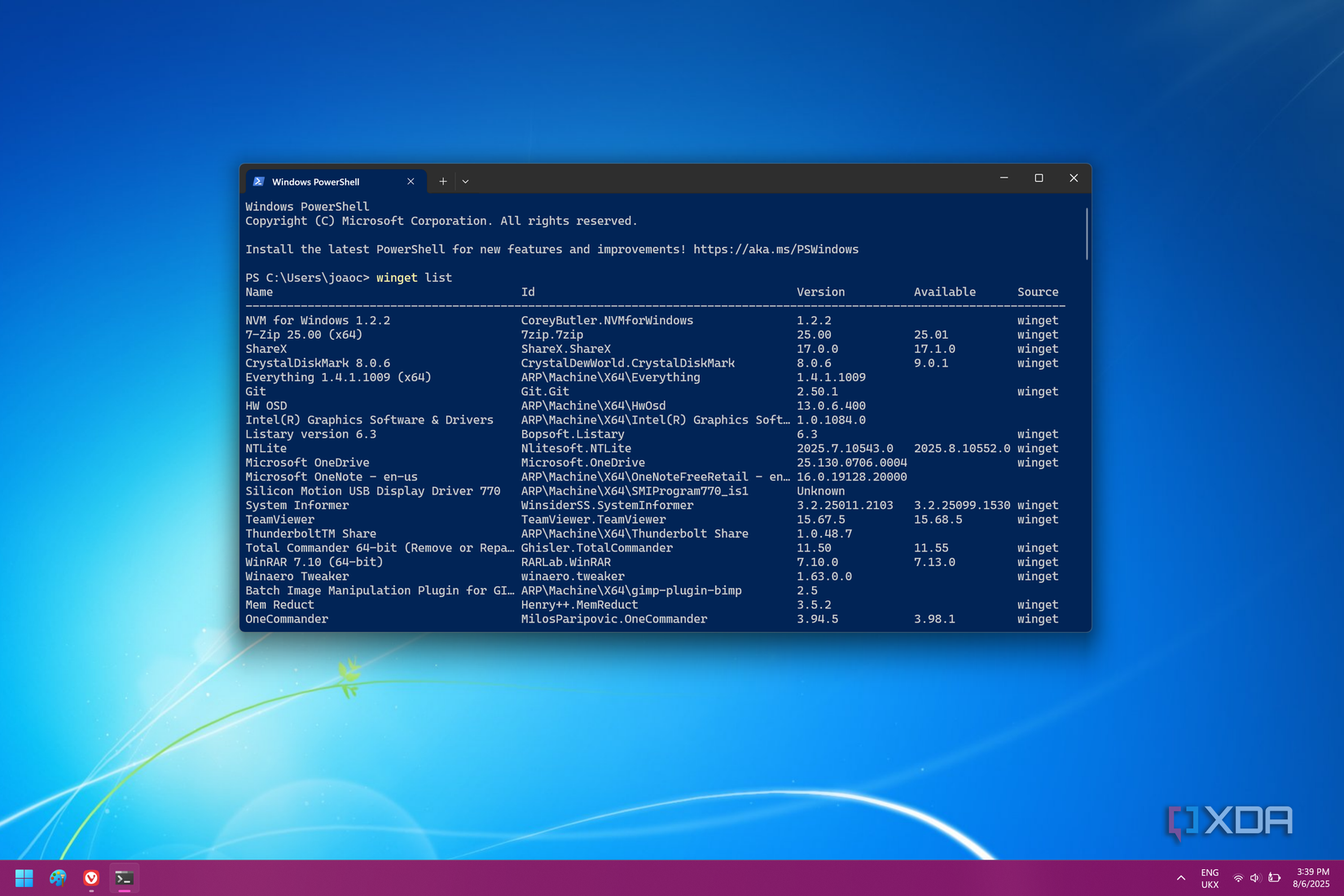Image resolution: width=1344 pixels, height=896 pixels.
Task: Check the battery status icon
Action: coord(1273,878)
